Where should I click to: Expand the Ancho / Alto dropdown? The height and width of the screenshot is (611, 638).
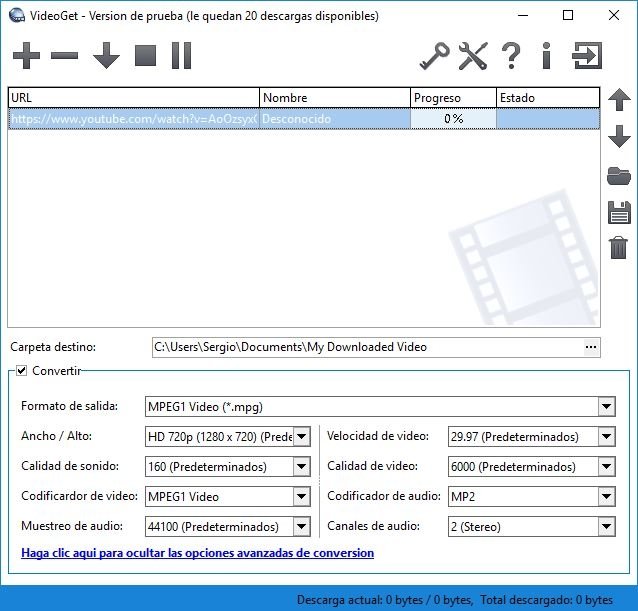pos(302,436)
